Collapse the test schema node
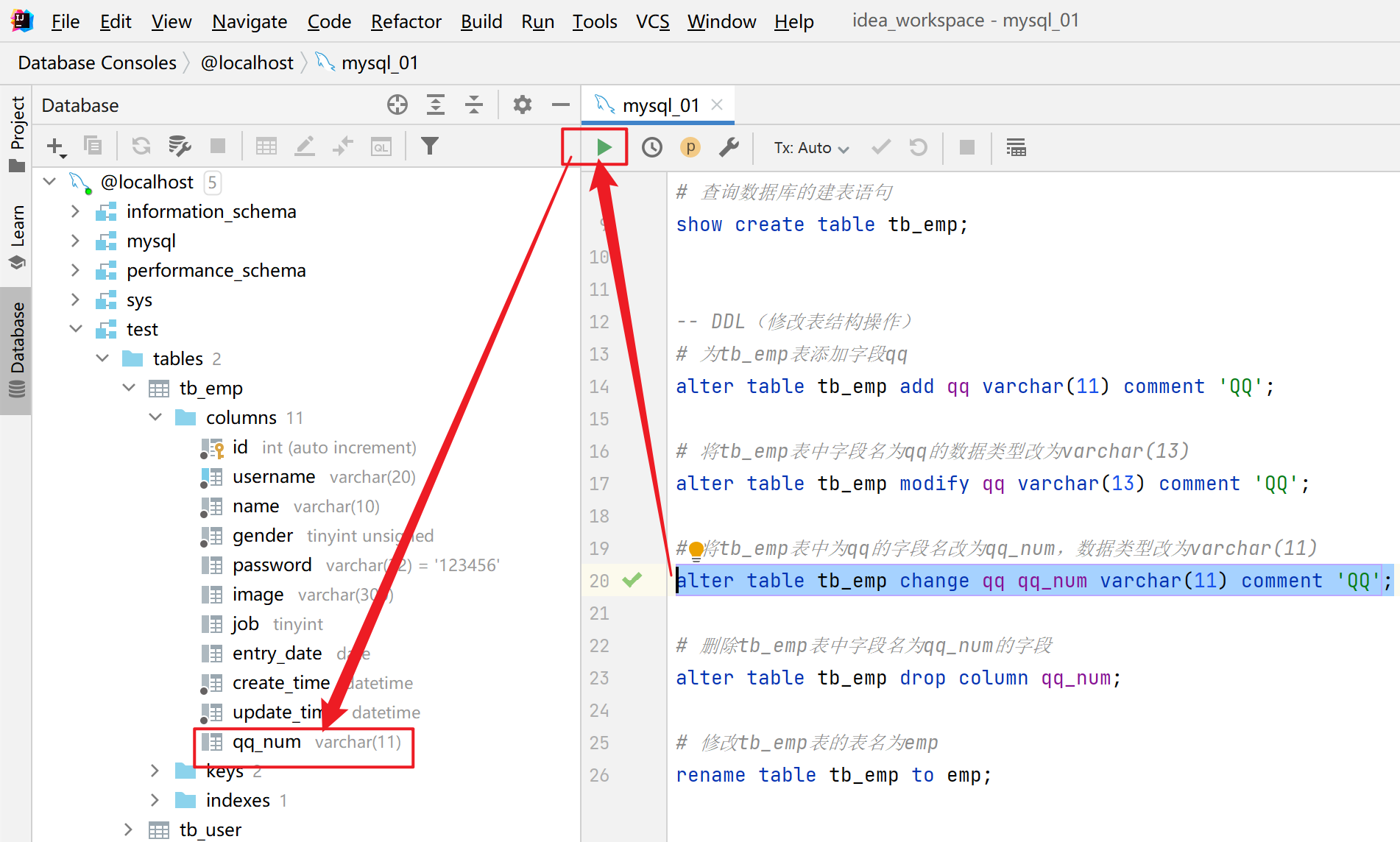The height and width of the screenshot is (842, 1400). point(75,329)
